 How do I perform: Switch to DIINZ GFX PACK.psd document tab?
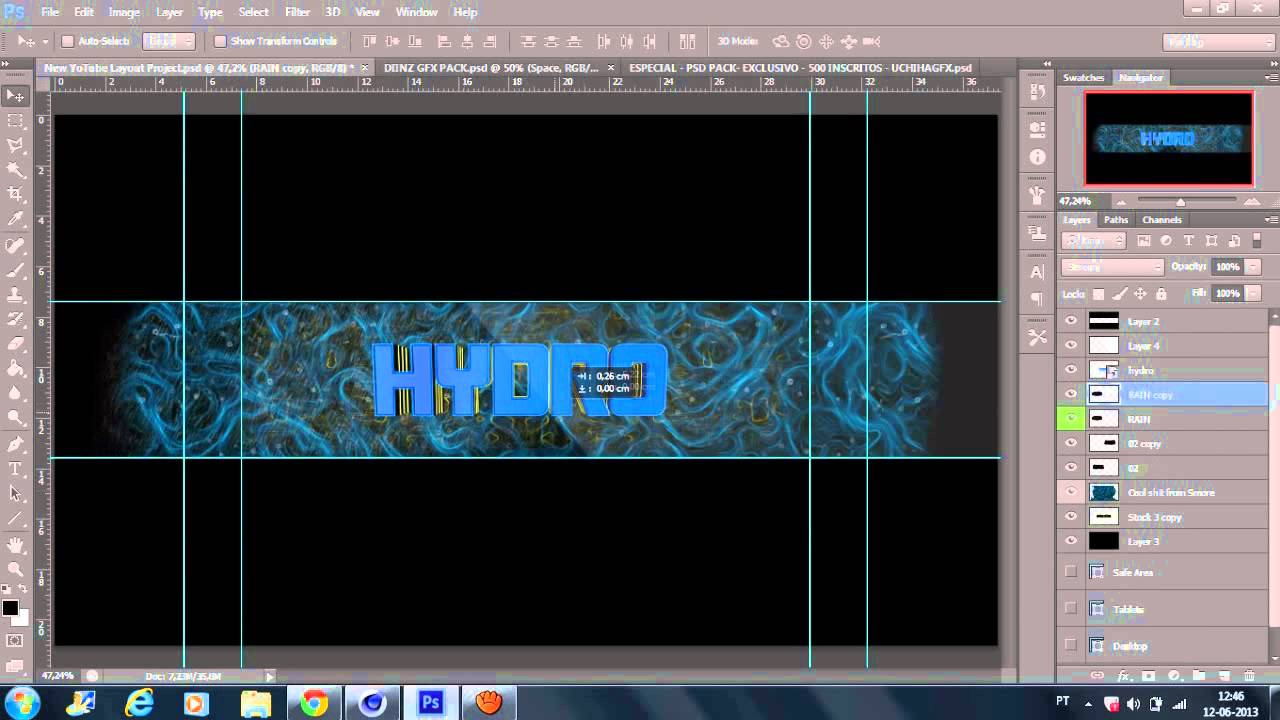(x=491, y=68)
